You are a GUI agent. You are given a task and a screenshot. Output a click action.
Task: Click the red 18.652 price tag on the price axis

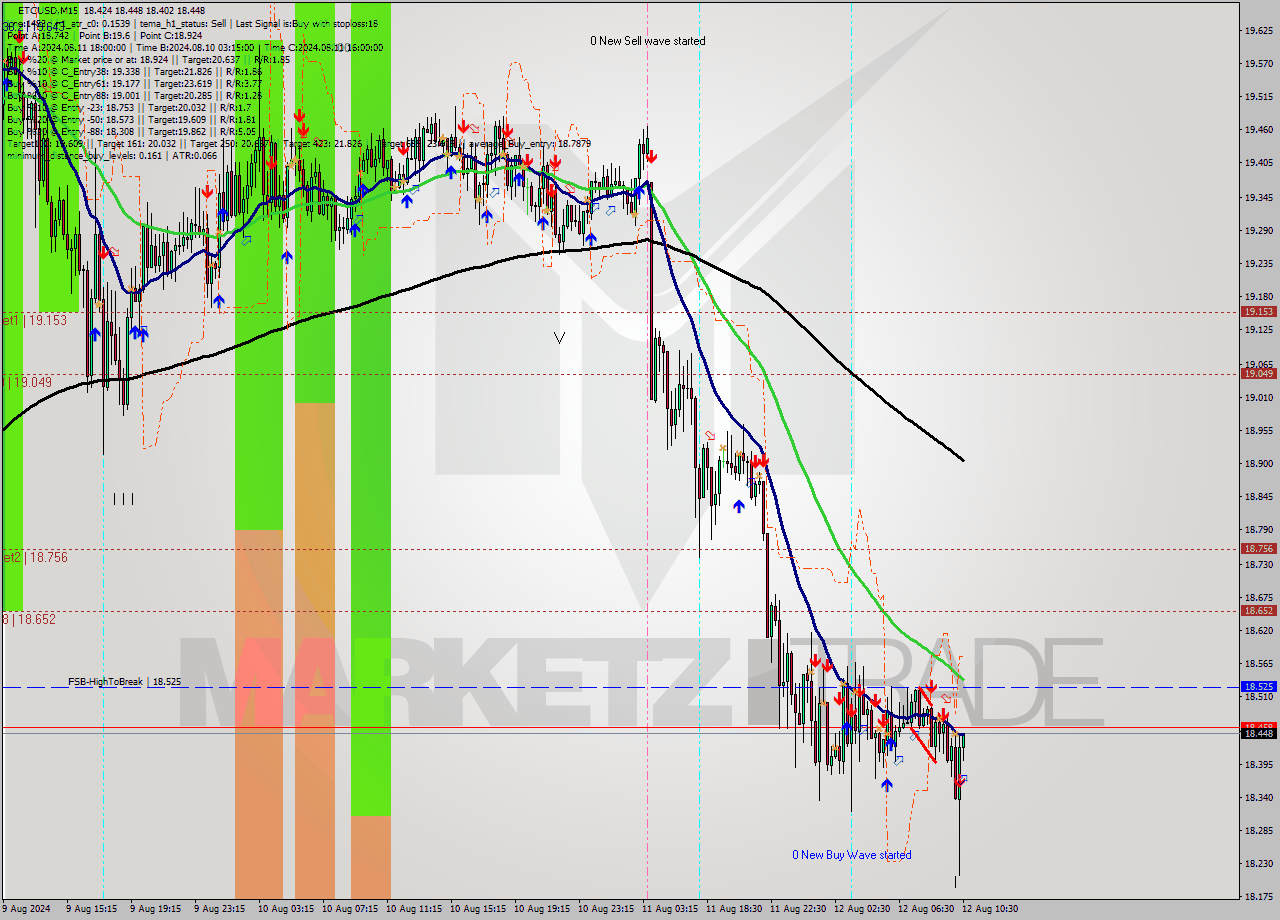[x=1258, y=610]
